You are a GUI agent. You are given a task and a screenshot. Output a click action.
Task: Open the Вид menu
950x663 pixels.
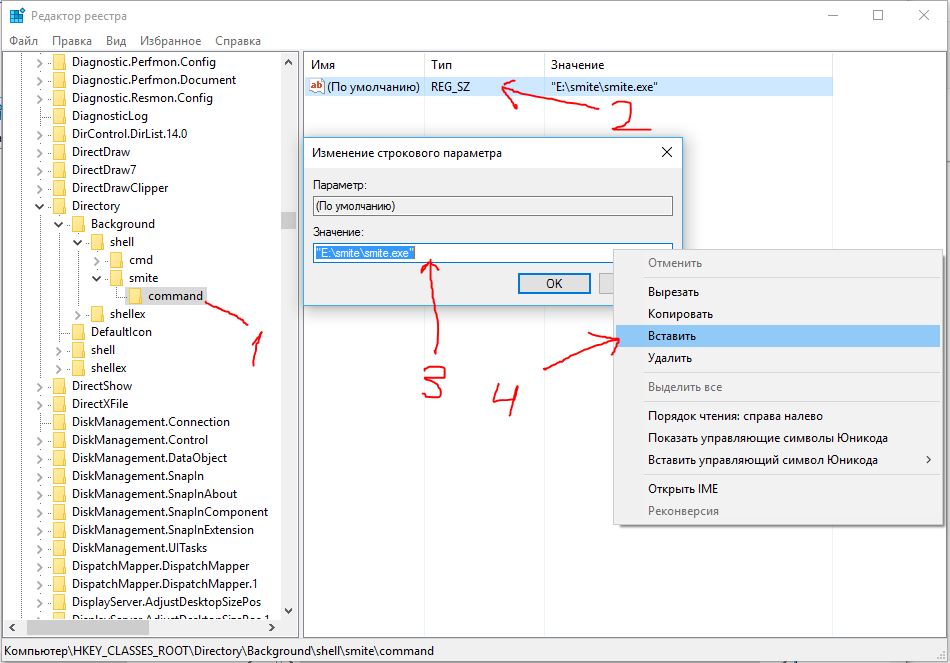(116, 41)
